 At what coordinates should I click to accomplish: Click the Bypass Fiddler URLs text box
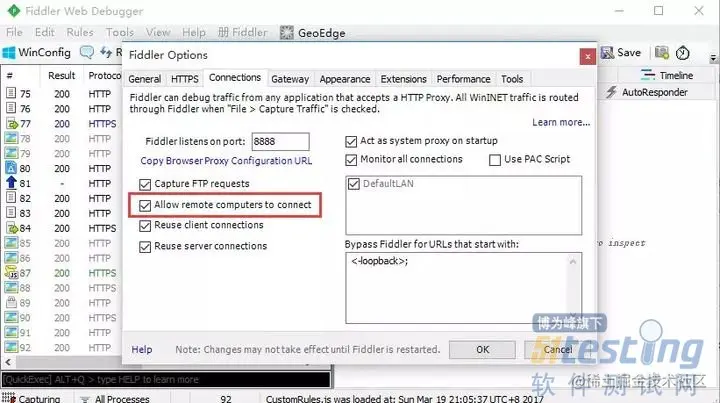463,288
